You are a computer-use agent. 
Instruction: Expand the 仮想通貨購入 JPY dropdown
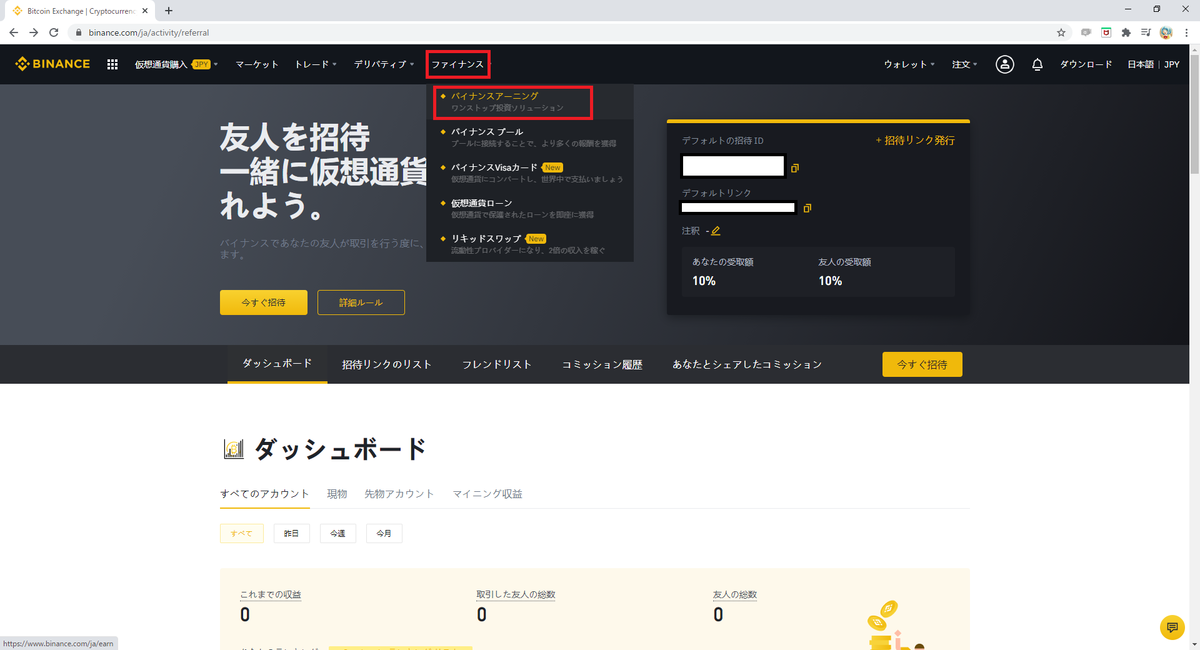tap(176, 64)
